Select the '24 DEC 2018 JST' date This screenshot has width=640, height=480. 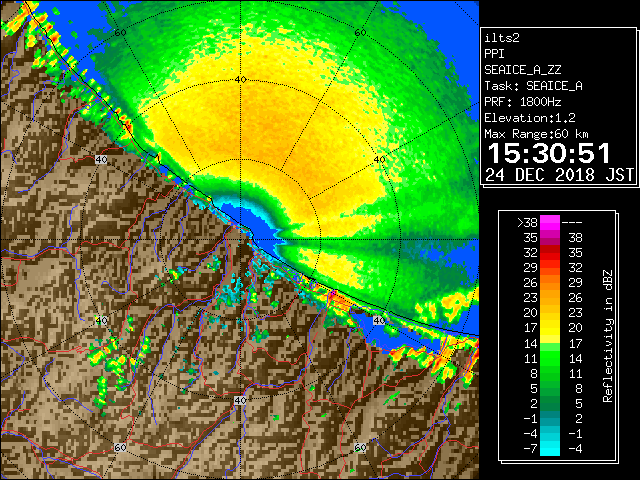560,175
